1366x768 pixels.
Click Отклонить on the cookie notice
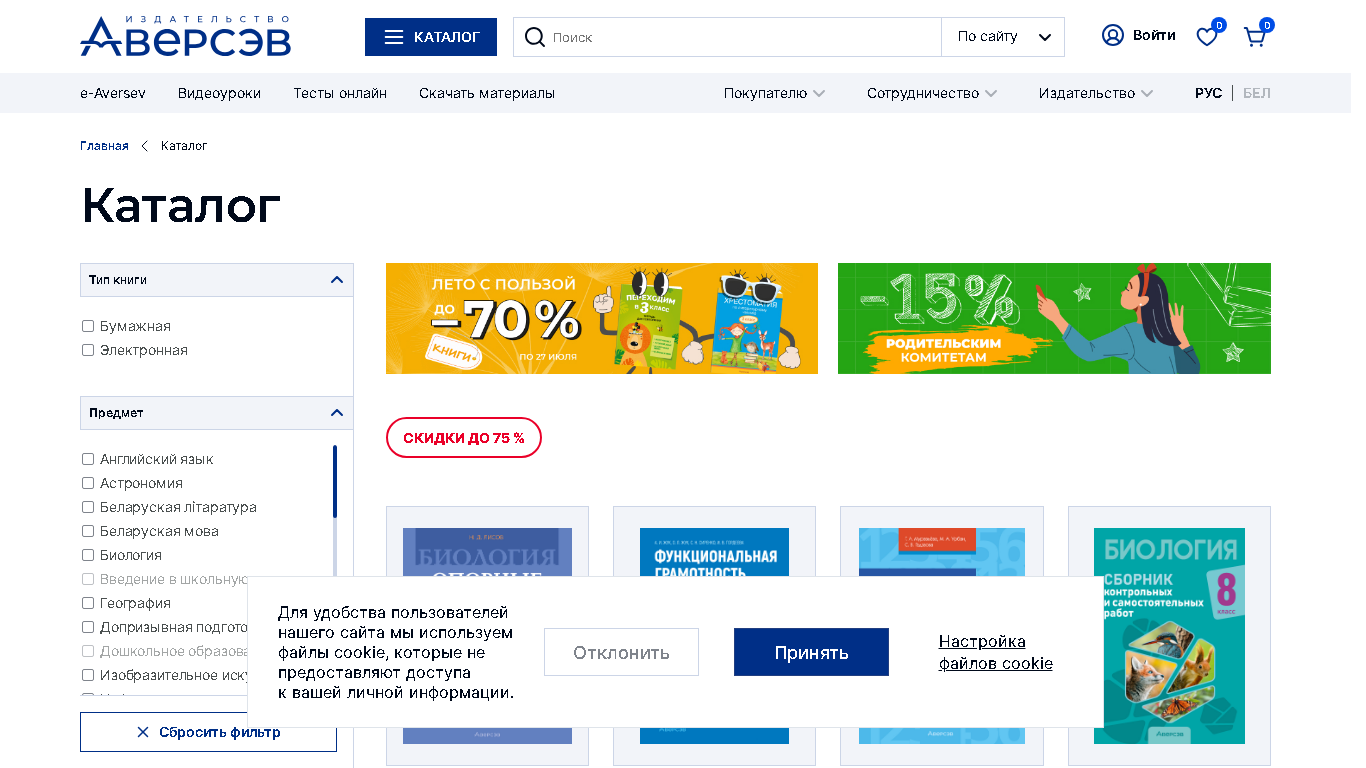click(621, 652)
